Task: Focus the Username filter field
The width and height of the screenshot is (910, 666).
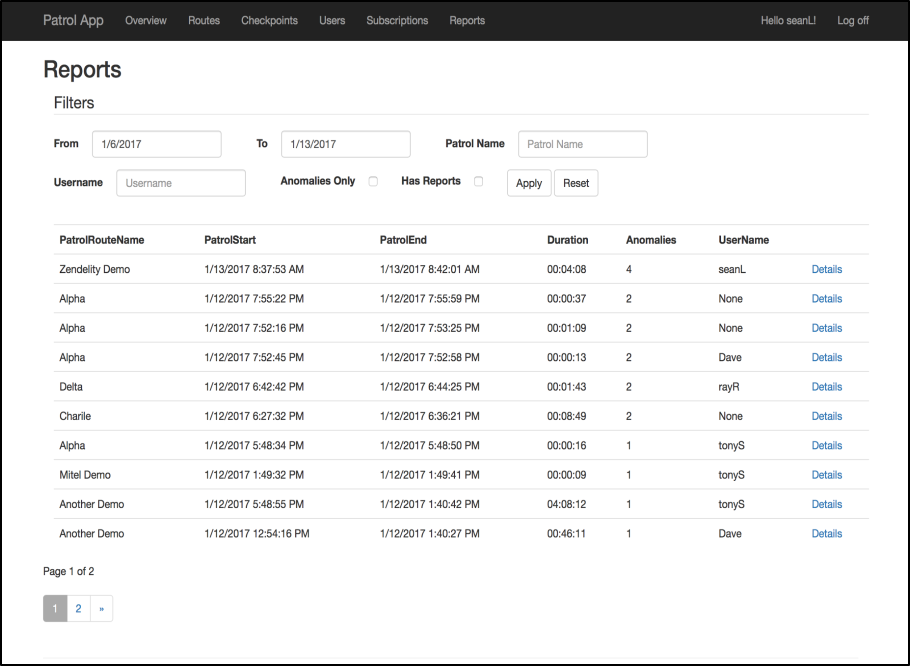Action: coord(181,183)
